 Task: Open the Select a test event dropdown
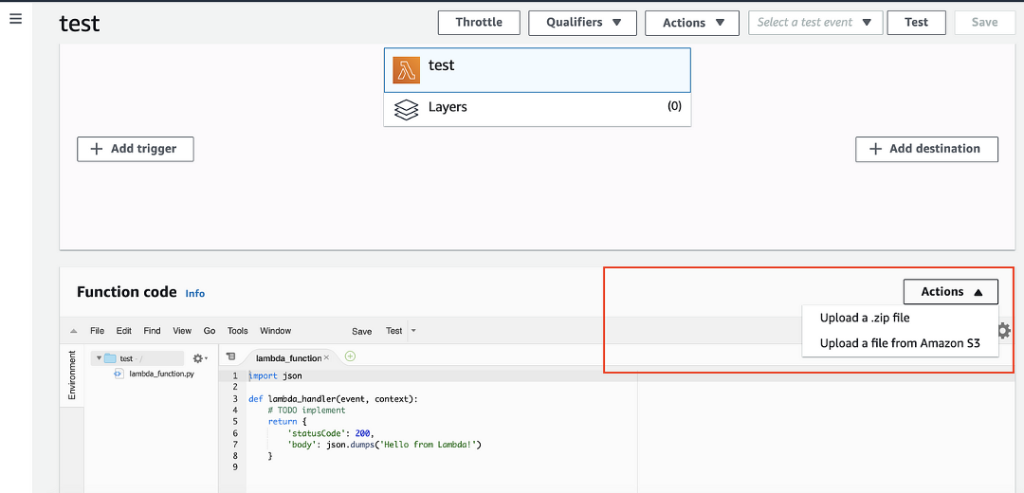[x=815, y=22]
